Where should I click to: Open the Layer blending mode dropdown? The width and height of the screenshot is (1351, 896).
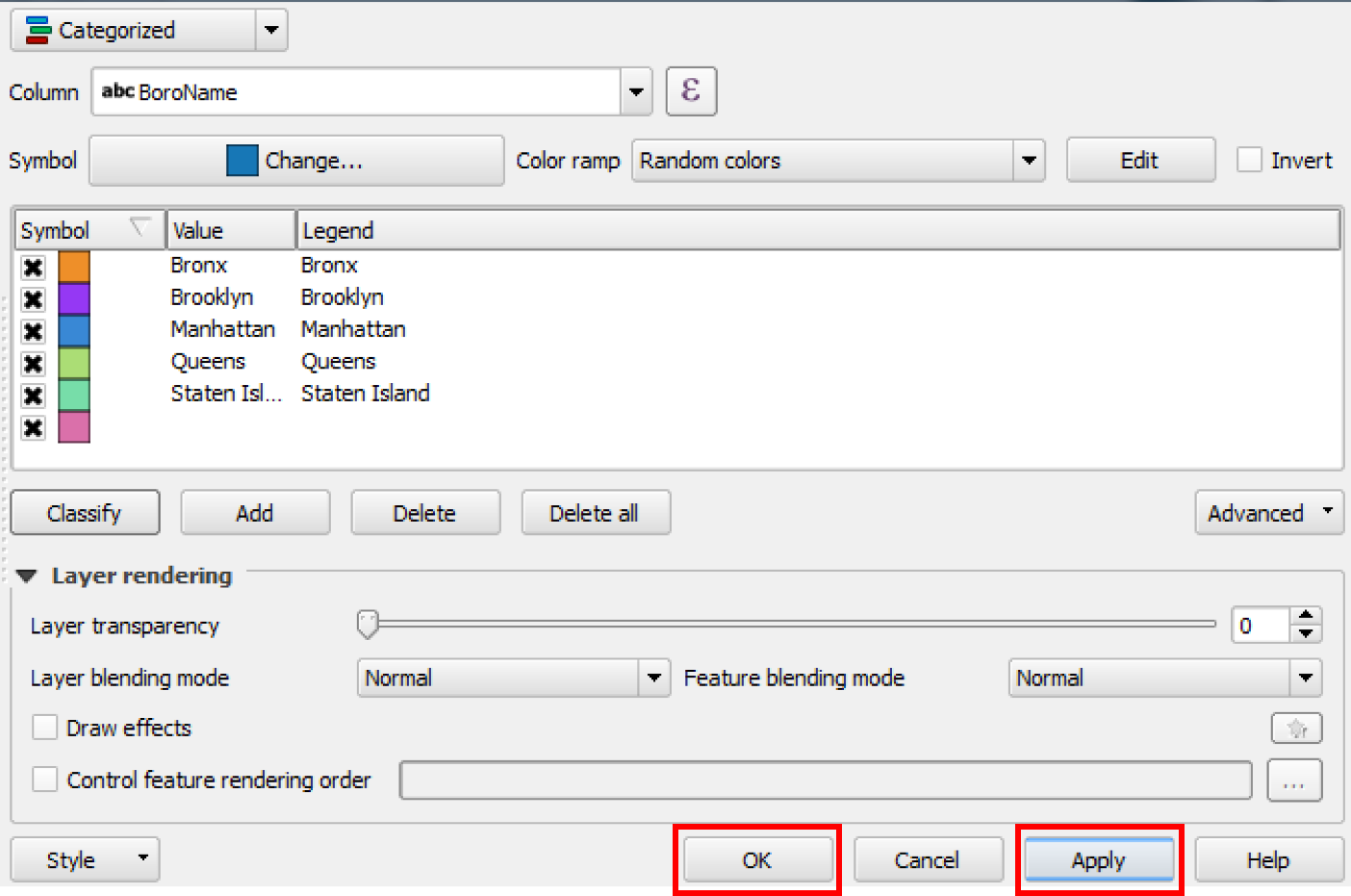(655, 678)
